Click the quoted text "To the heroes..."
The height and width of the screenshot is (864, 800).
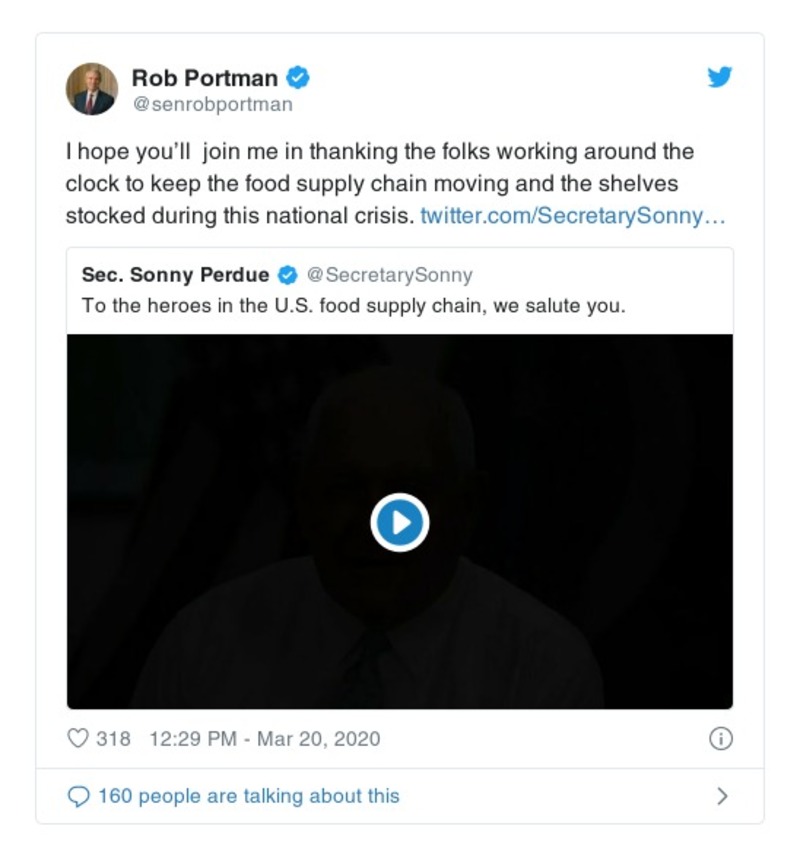[x=353, y=306]
